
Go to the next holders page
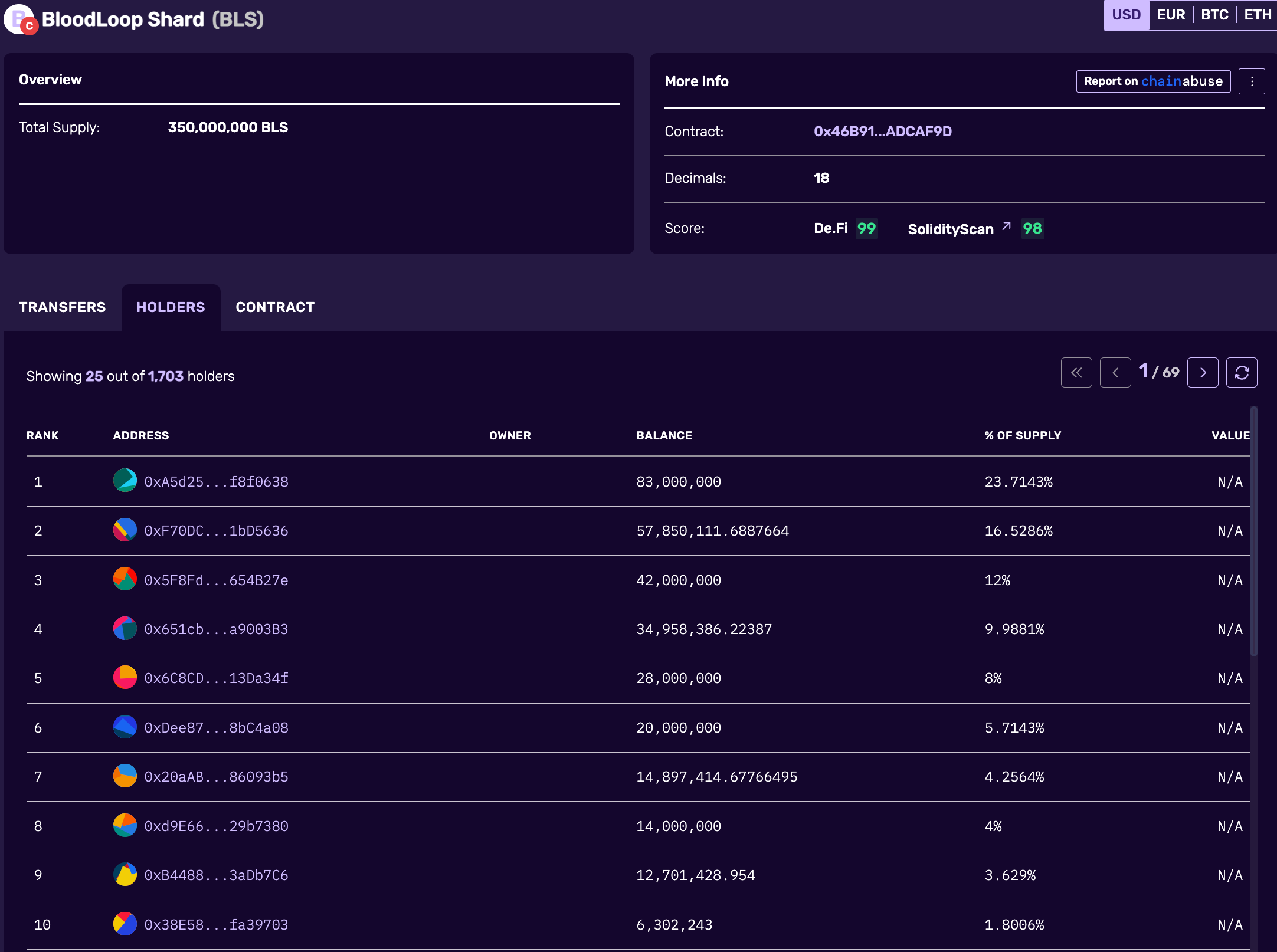[x=1203, y=373]
